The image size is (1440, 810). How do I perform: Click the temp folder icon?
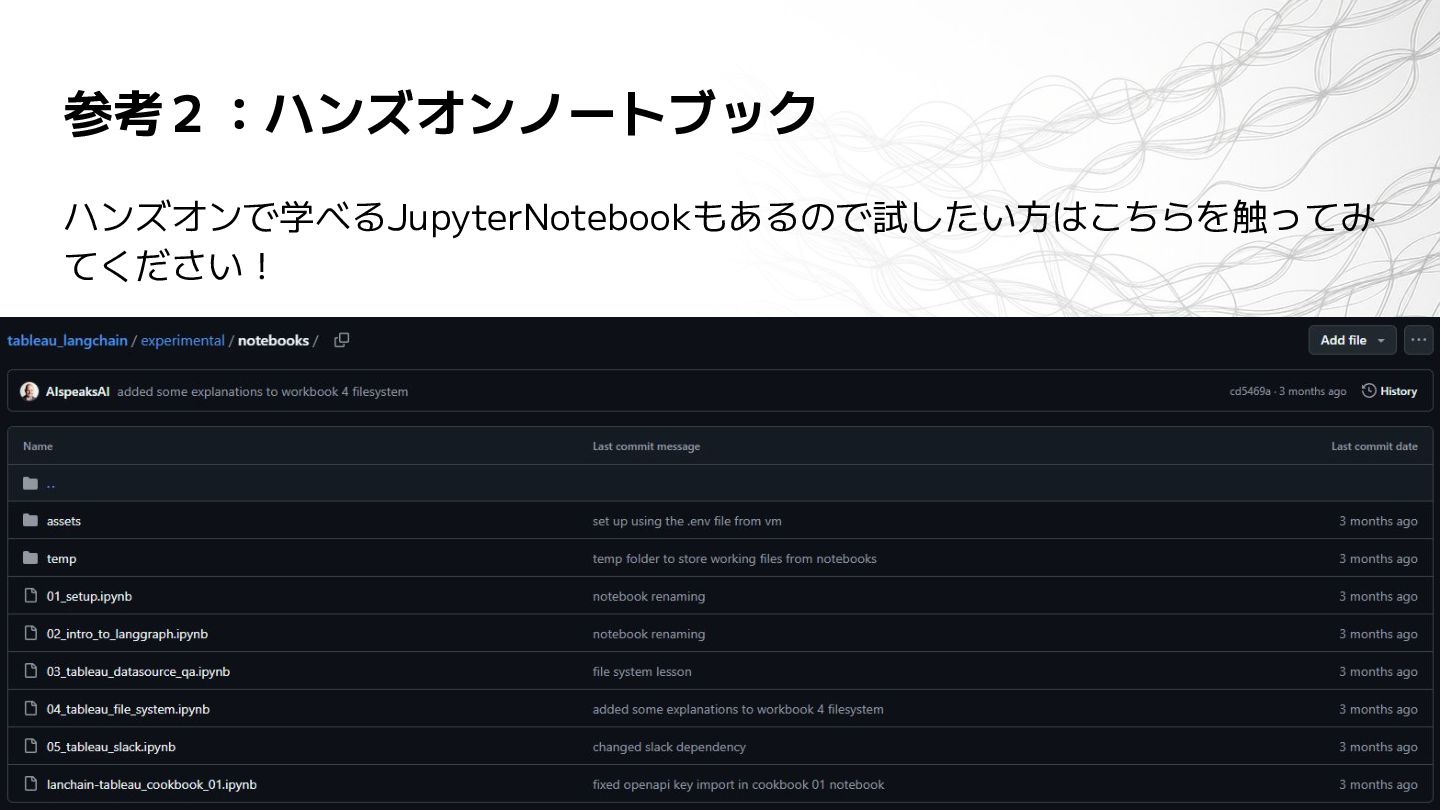[x=30, y=558]
